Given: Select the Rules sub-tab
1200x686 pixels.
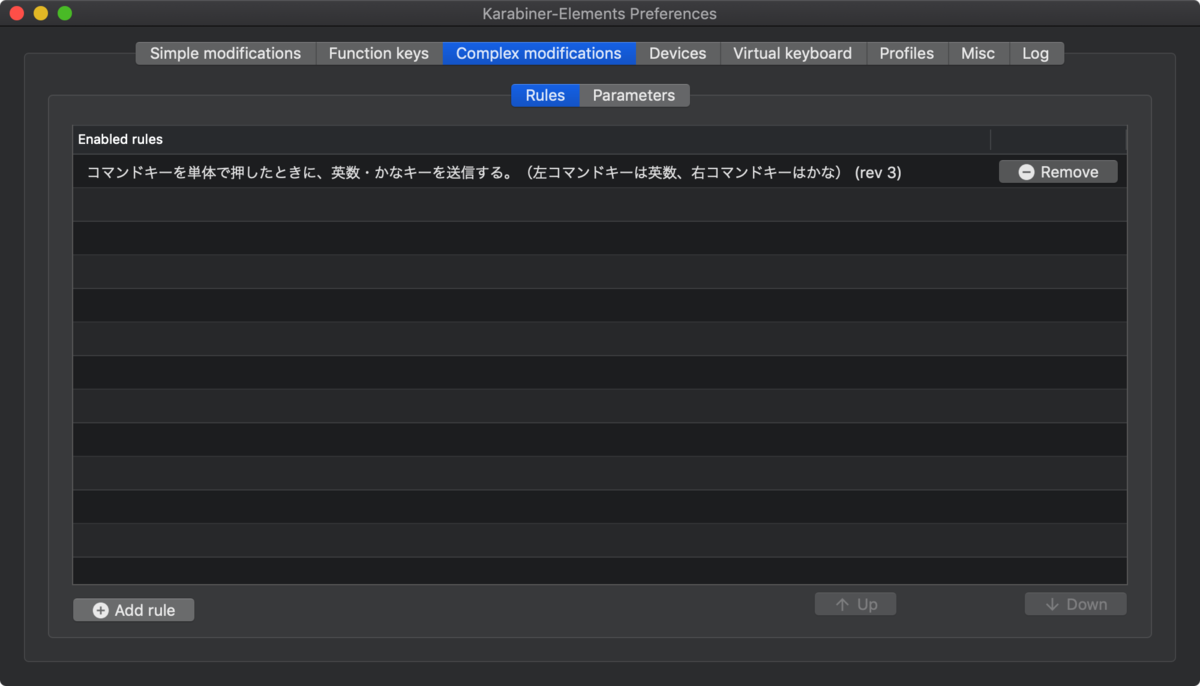Looking at the screenshot, I should tap(545, 95).
